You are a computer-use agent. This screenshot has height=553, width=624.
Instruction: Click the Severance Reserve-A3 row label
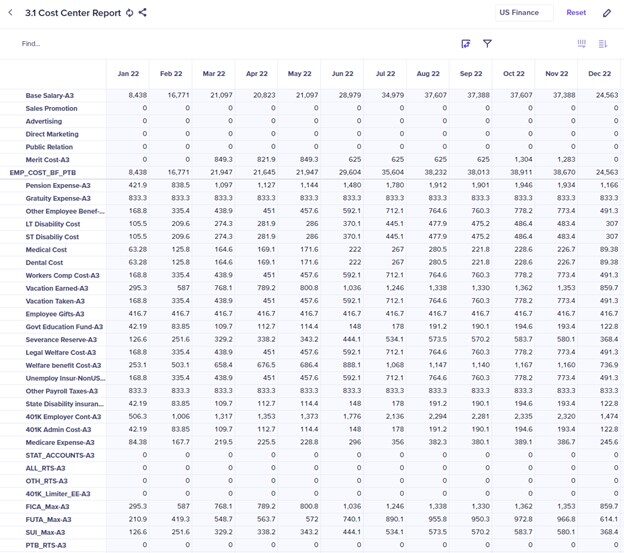61,339
